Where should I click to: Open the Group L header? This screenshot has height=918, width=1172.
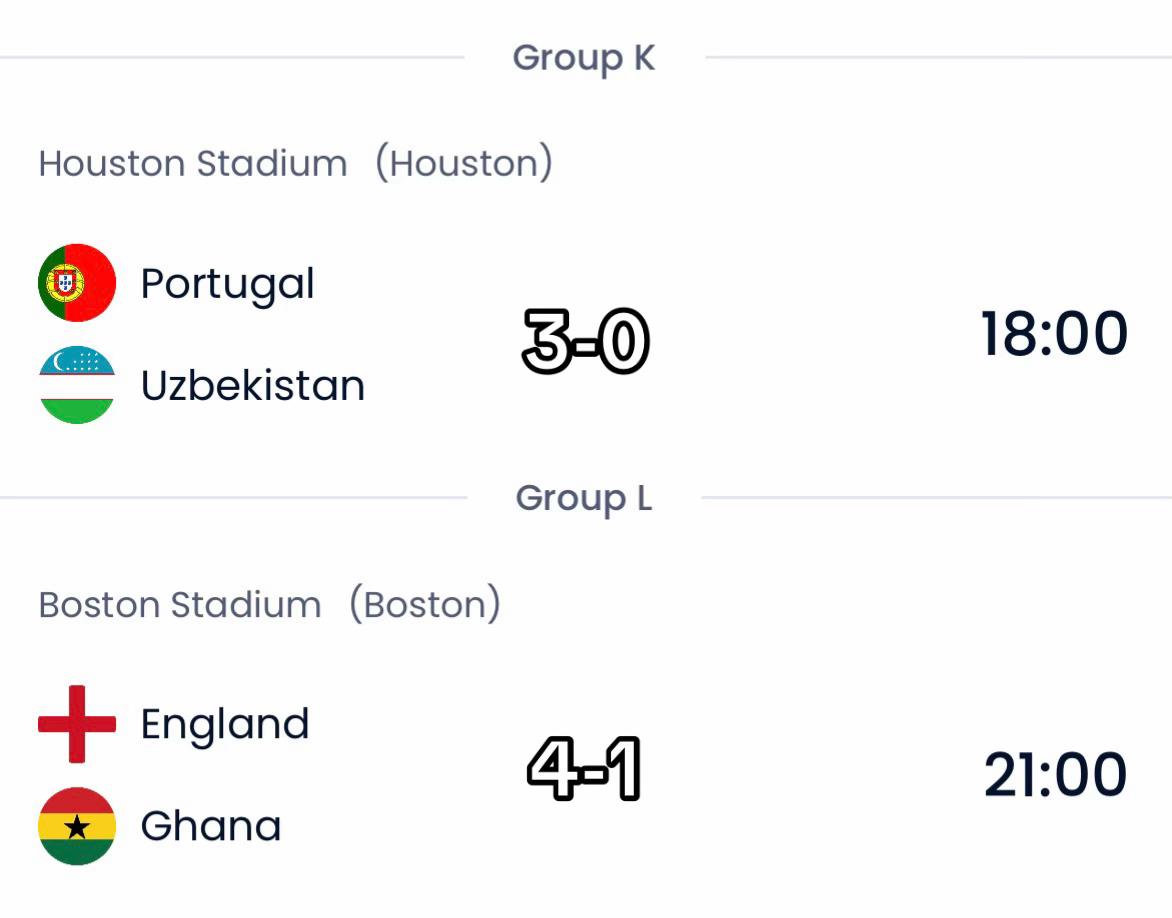click(x=584, y=498)
